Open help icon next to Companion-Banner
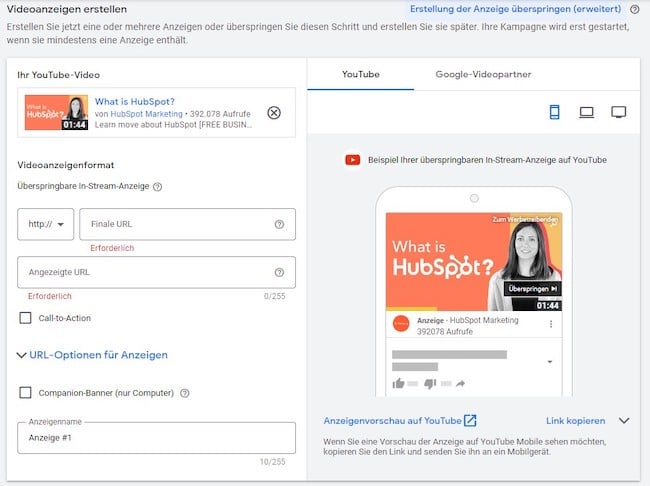 coord(185,393)
